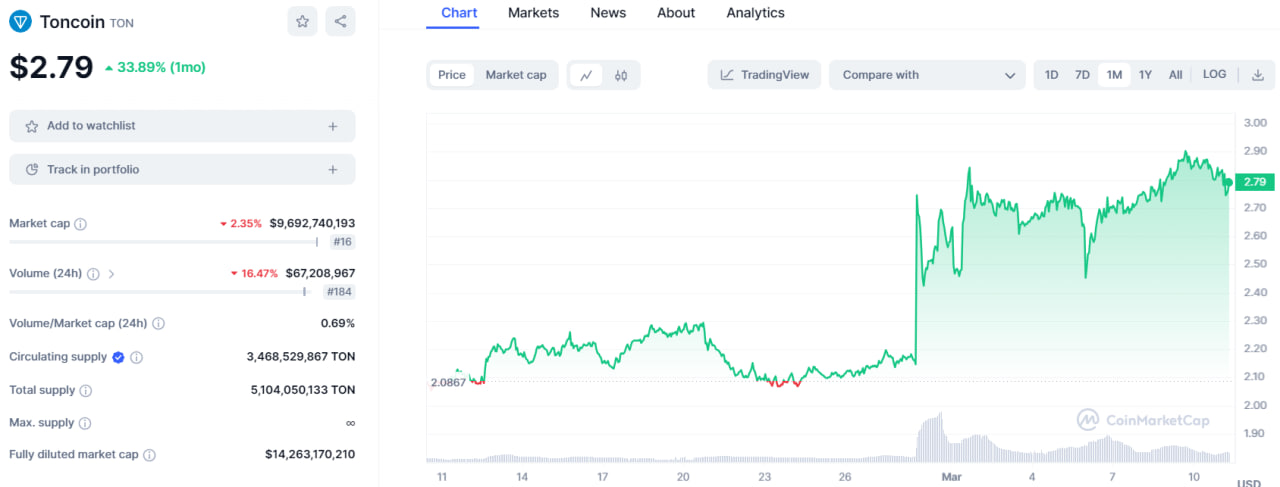The image size is (1280, 487).
Task: Open the Compare with dropdown
Action: click(927, 75)
